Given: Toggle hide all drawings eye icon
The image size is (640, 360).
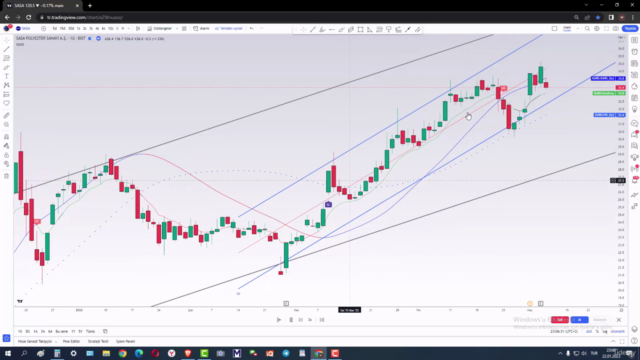Looking at the screenshot, I should [7, 164].
